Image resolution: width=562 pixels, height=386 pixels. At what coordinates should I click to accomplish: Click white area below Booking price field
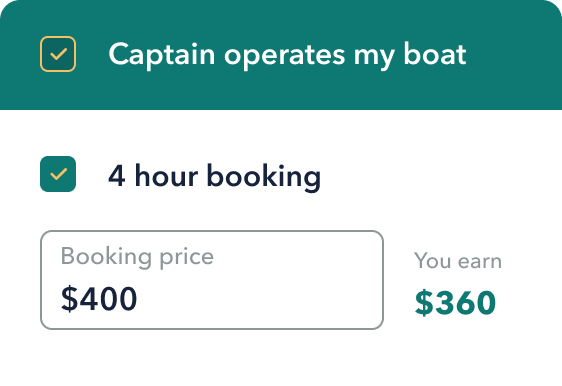[212, 357]
